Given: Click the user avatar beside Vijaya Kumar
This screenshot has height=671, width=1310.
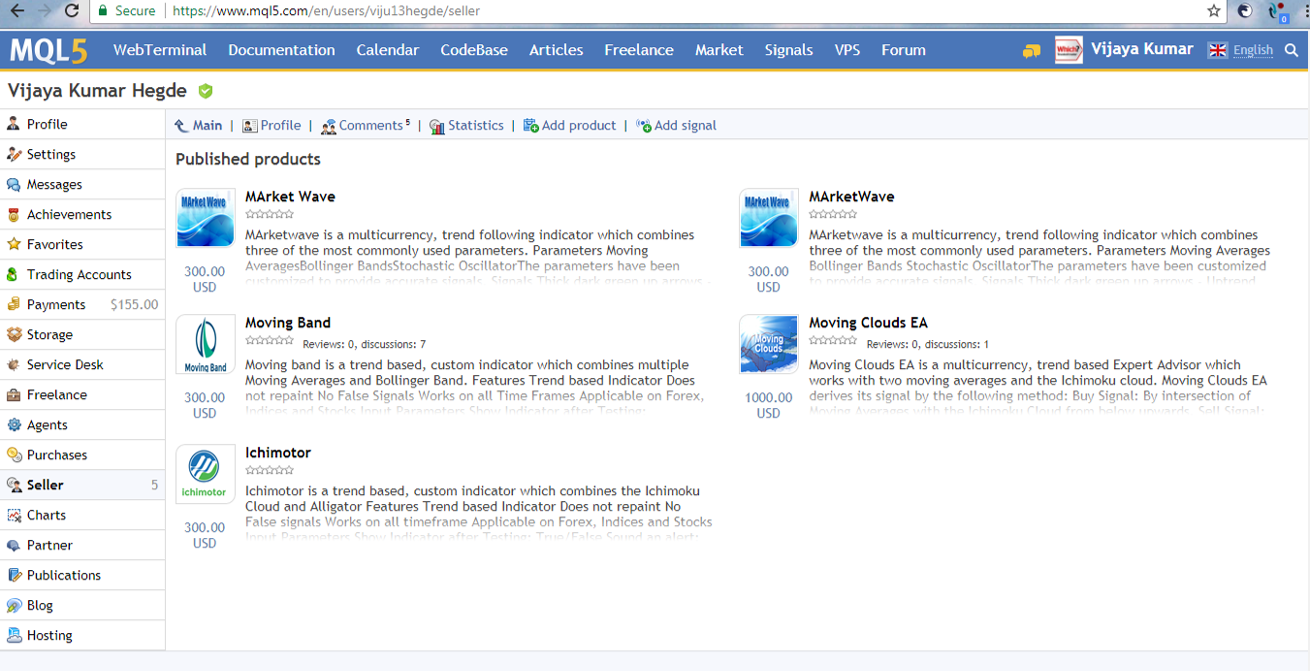Looking at the screenshot, I should point(1068,50).
